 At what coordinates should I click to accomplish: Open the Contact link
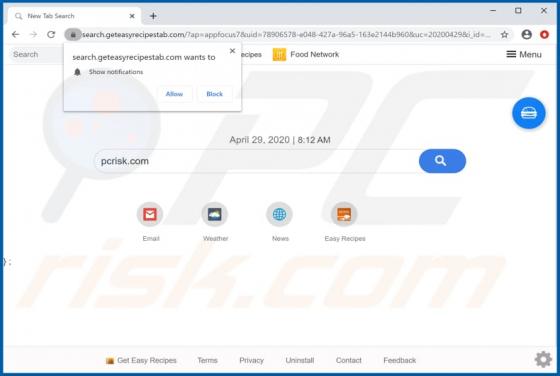pyautogui.click(x=349, y=360)
